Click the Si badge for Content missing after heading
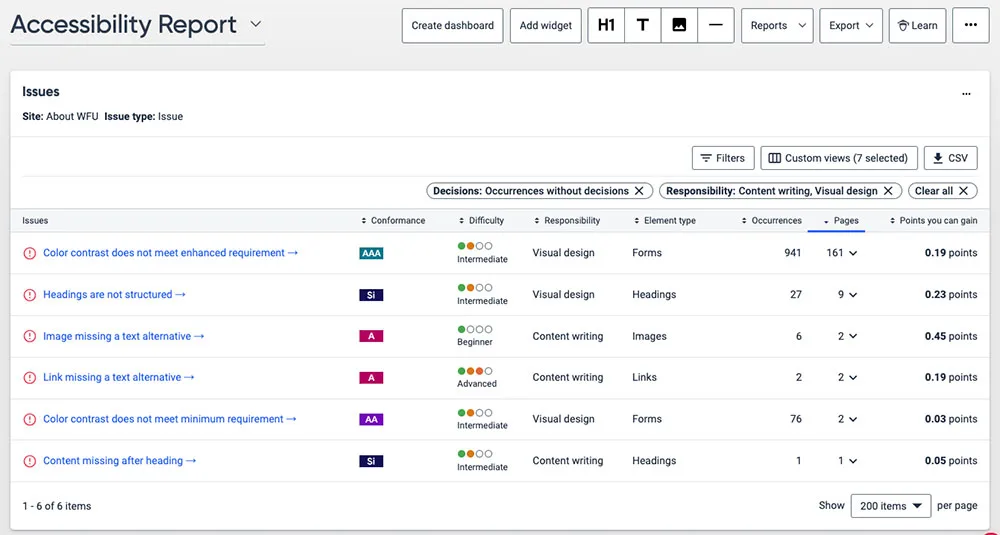The width and height of the screenshot is (1000, 535). click(371, 460)
